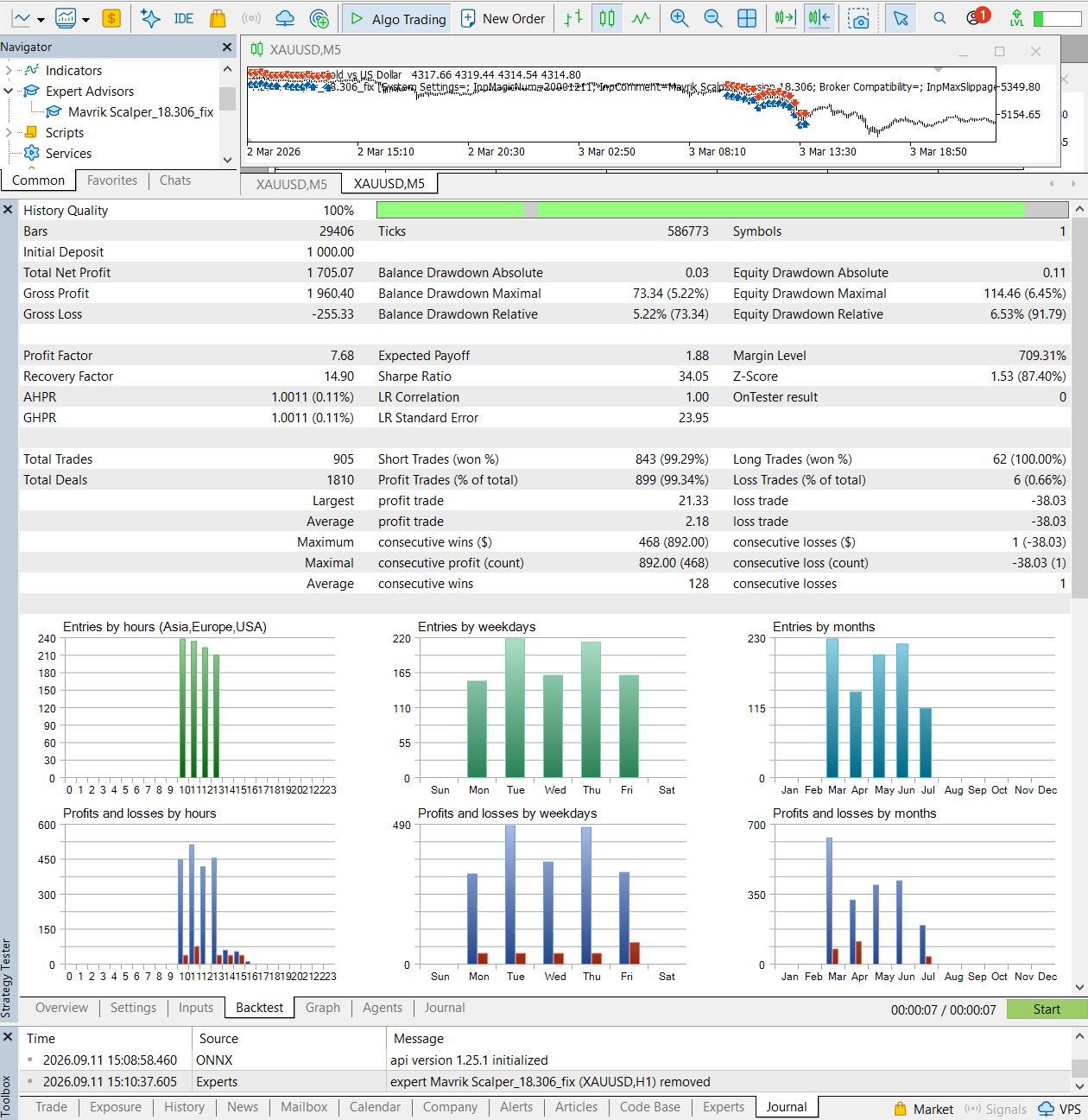Expand the Indicators tree node

(9, 70)
